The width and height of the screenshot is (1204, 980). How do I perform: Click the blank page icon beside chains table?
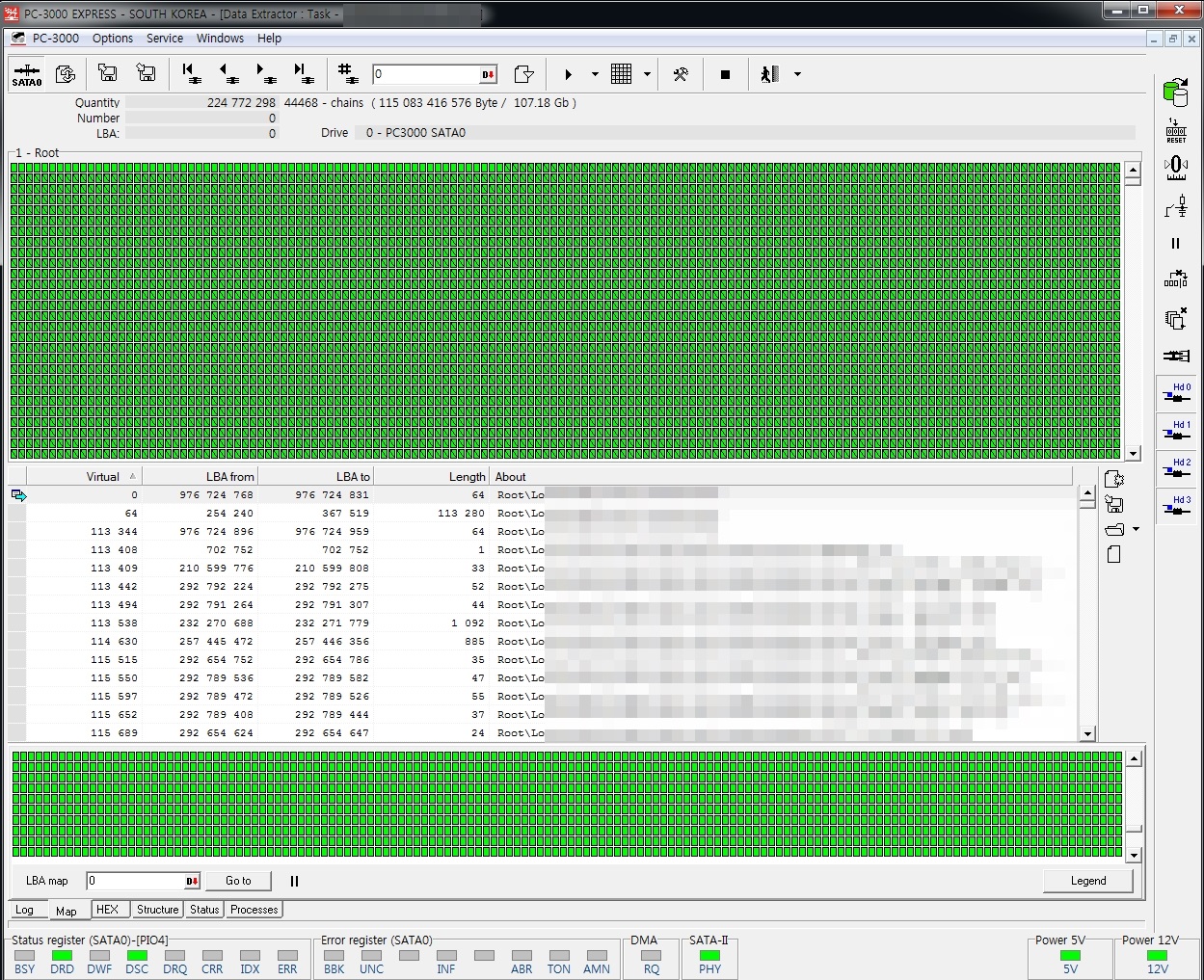[1113, 554]
